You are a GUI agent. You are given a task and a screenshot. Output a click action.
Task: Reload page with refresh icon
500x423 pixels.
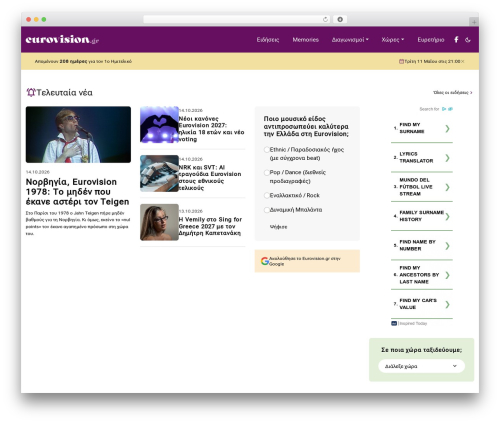325,19
